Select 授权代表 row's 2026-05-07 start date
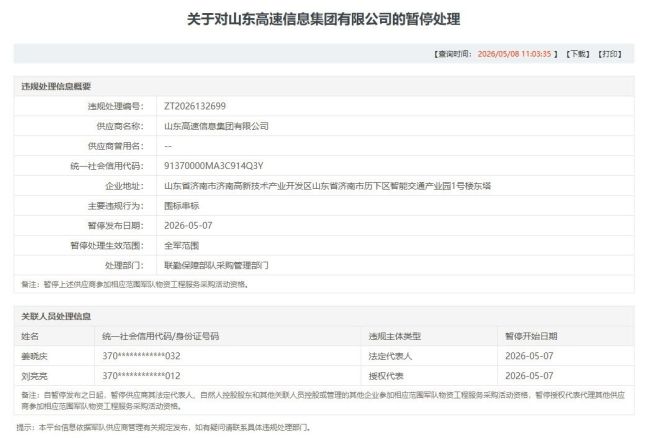Viewport: 650px width, 445px height. (529, 376)
